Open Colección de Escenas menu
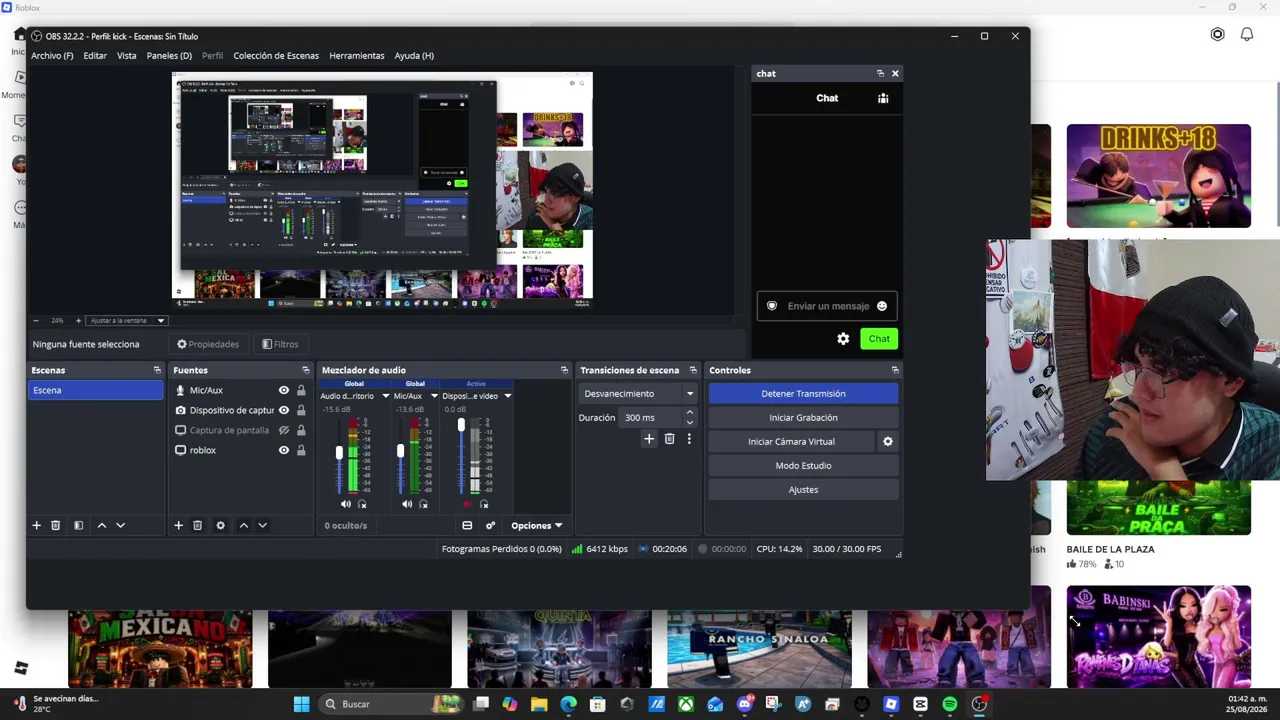 [276, 56]
